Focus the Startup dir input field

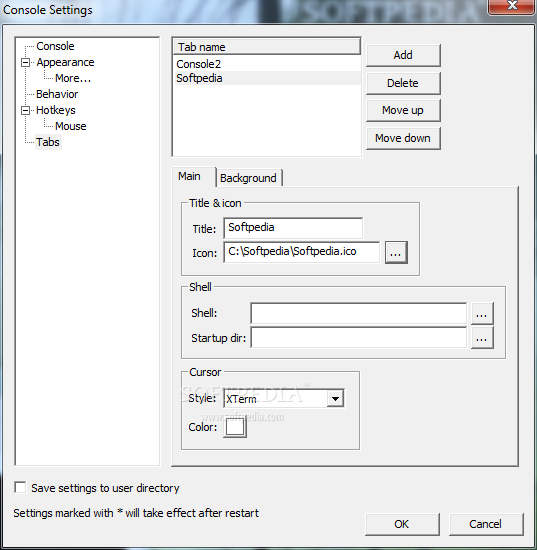tap(358, 338)
